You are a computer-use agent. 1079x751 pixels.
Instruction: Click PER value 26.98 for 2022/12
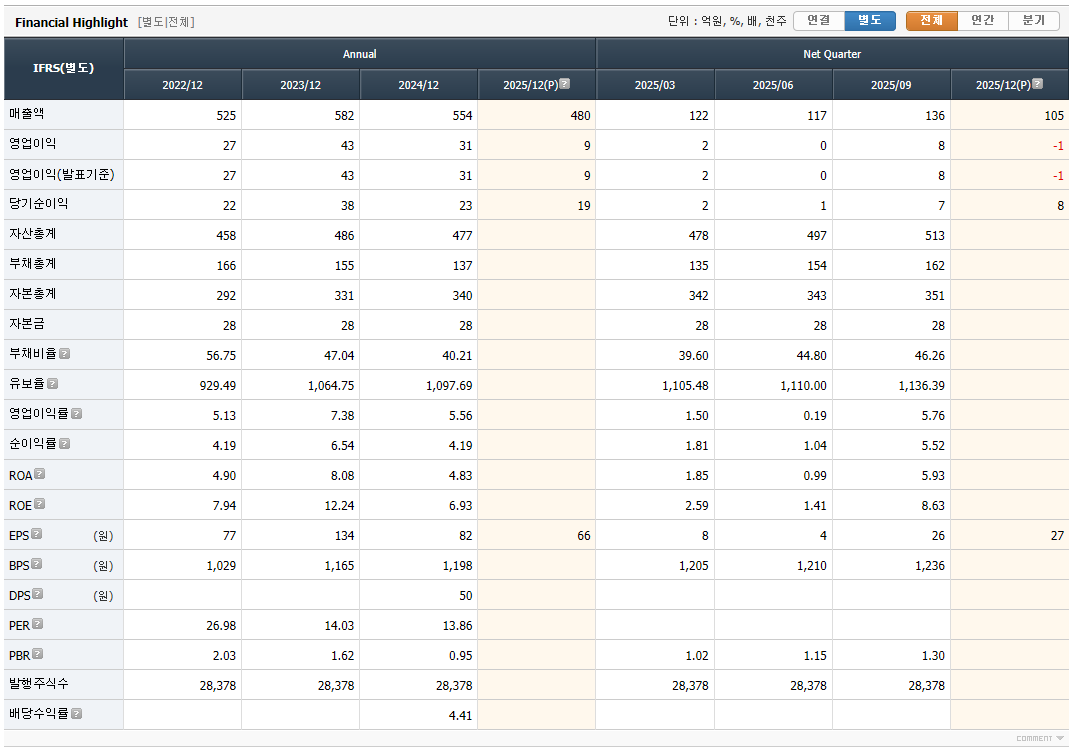coord(221,626)
